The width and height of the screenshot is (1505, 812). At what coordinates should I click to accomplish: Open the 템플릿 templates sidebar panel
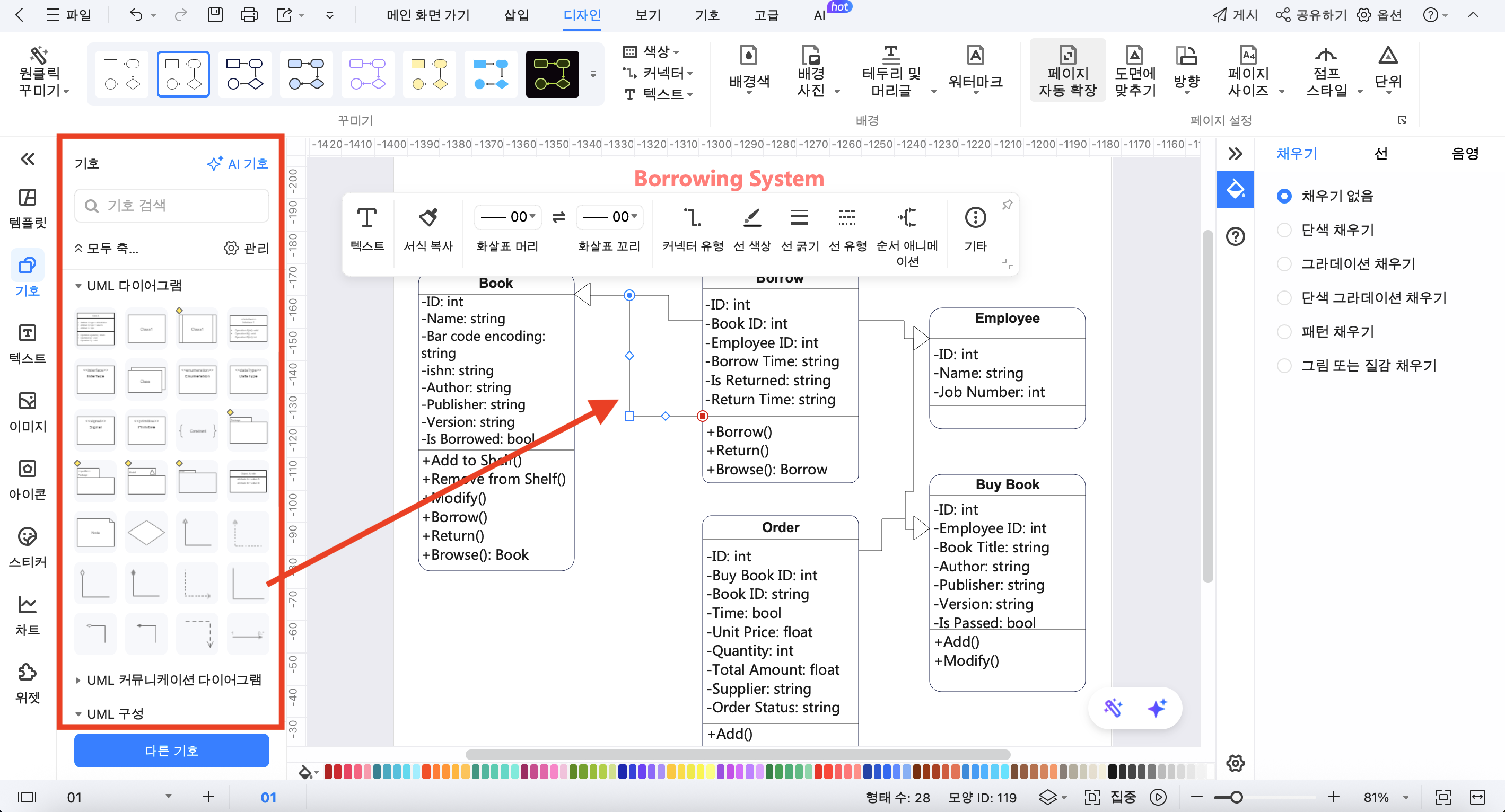tap(28, 208)
